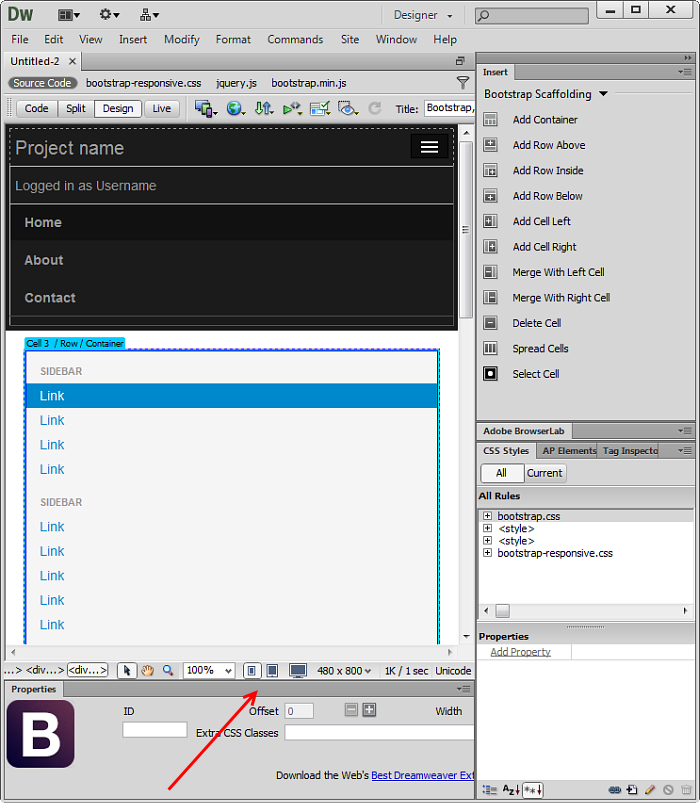Open the Layout icon dropdown in top bar
700x803 pixels.
click(69, 15)
